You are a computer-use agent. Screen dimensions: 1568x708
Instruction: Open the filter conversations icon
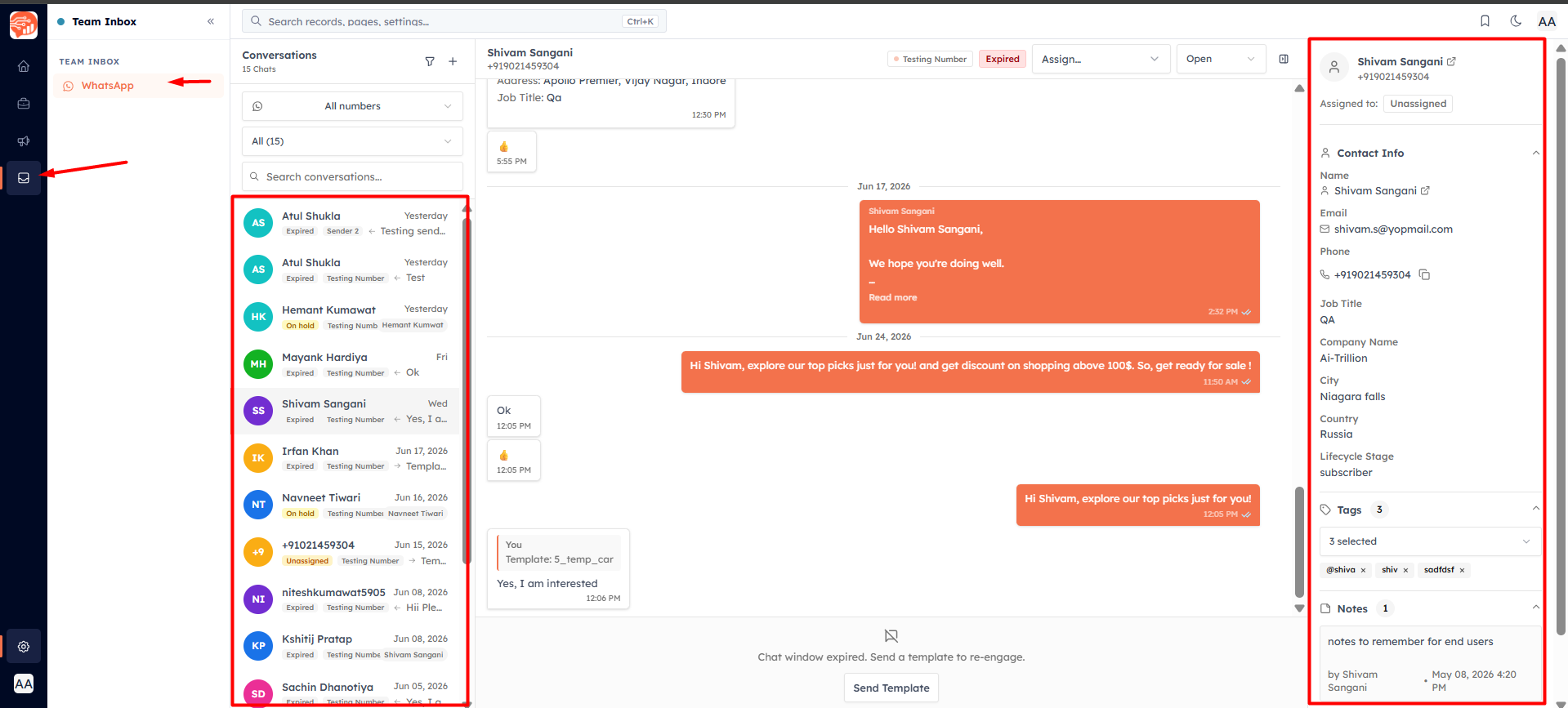tap(430, 61)
